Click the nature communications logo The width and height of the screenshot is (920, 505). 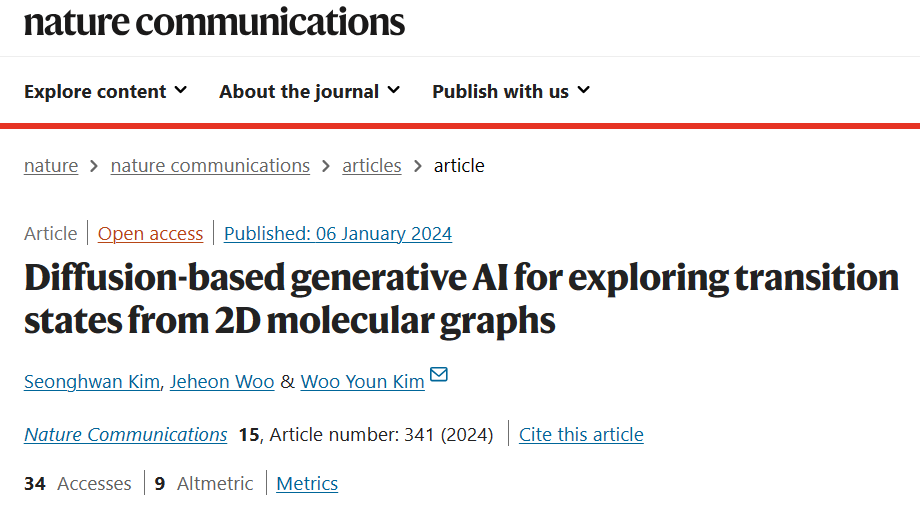[x=214, y=22]
